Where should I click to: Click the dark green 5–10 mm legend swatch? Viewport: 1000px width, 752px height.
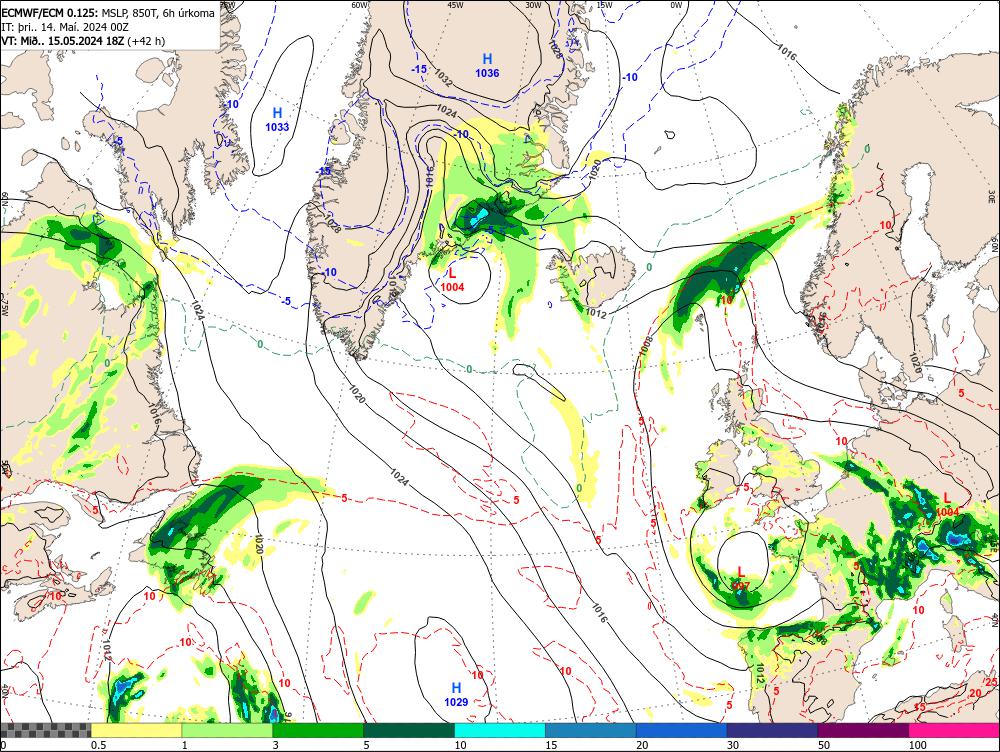[x=409, y=730]
